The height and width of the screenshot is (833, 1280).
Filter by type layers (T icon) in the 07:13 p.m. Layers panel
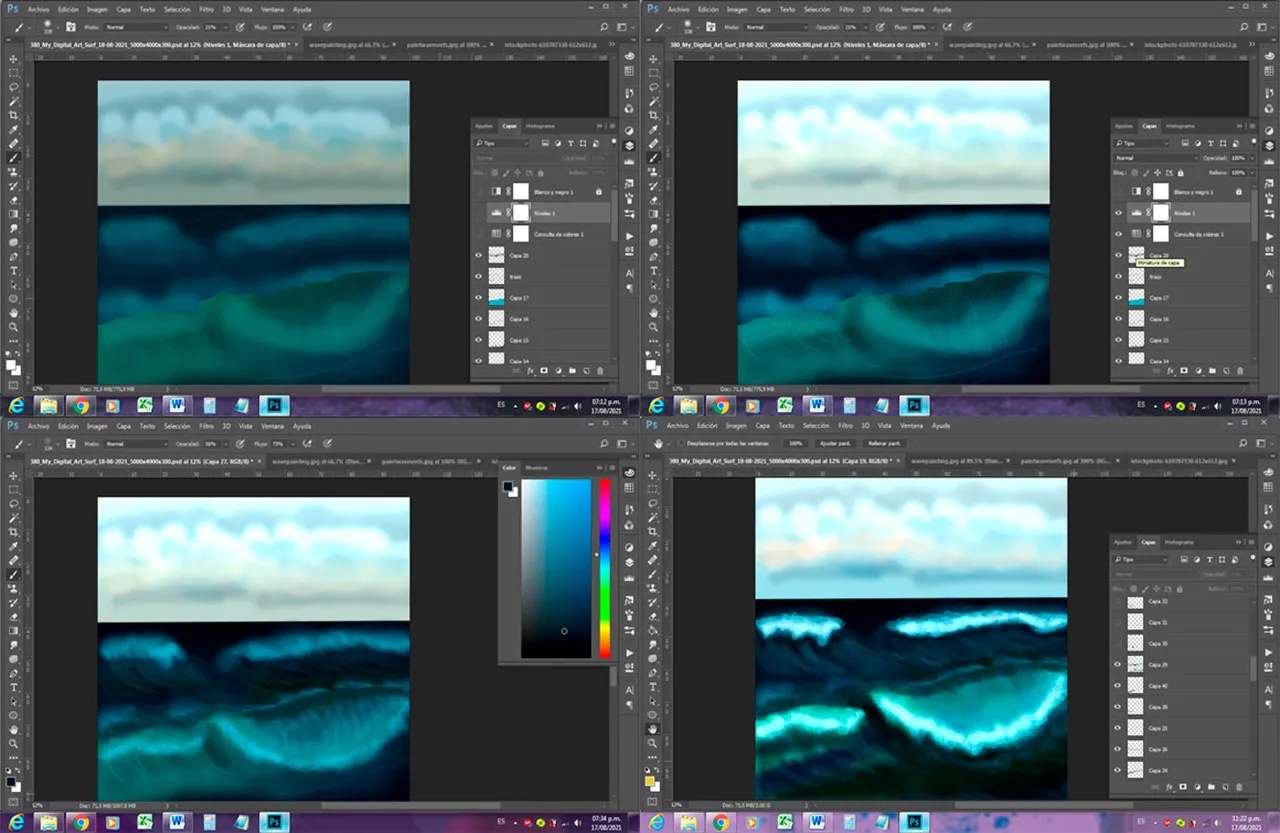pyautogui.click(x=1211, y=143)
